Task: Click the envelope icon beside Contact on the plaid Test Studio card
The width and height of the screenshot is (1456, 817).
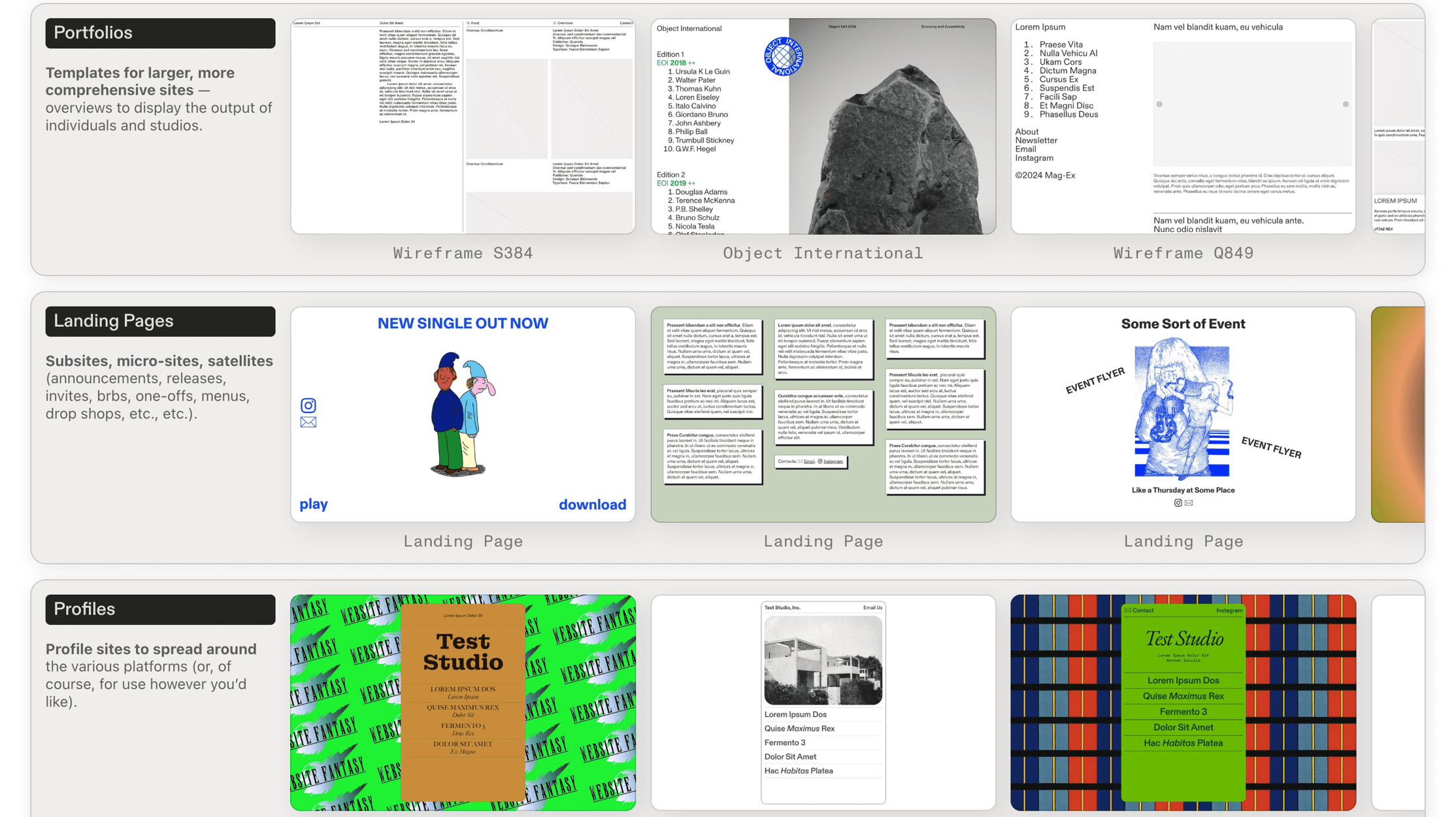Action: pyautogui.click(x=1127, y=610)
